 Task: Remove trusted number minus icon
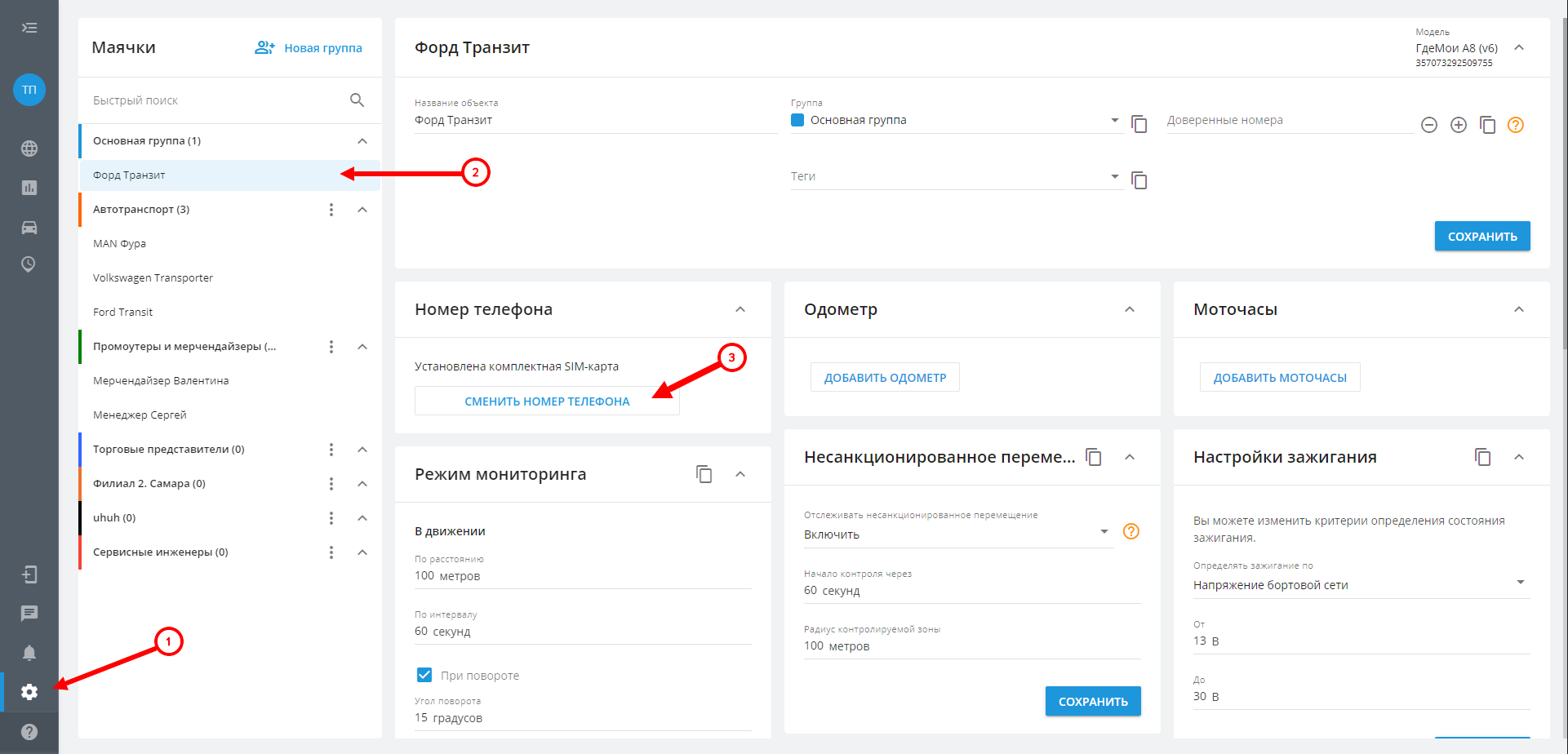tap(1428, 125)
